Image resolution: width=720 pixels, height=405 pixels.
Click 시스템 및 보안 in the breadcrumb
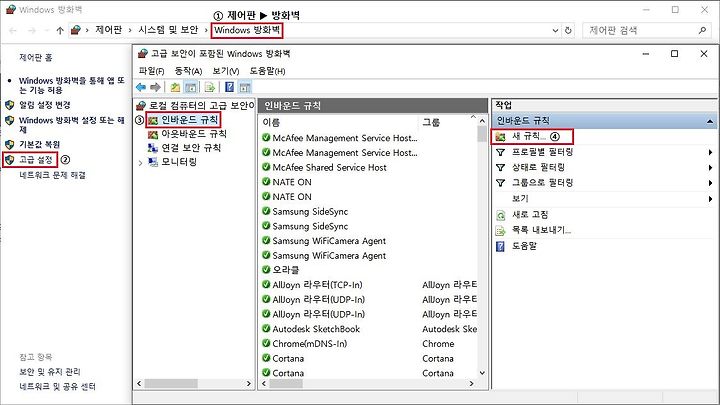tap(168, 30)
